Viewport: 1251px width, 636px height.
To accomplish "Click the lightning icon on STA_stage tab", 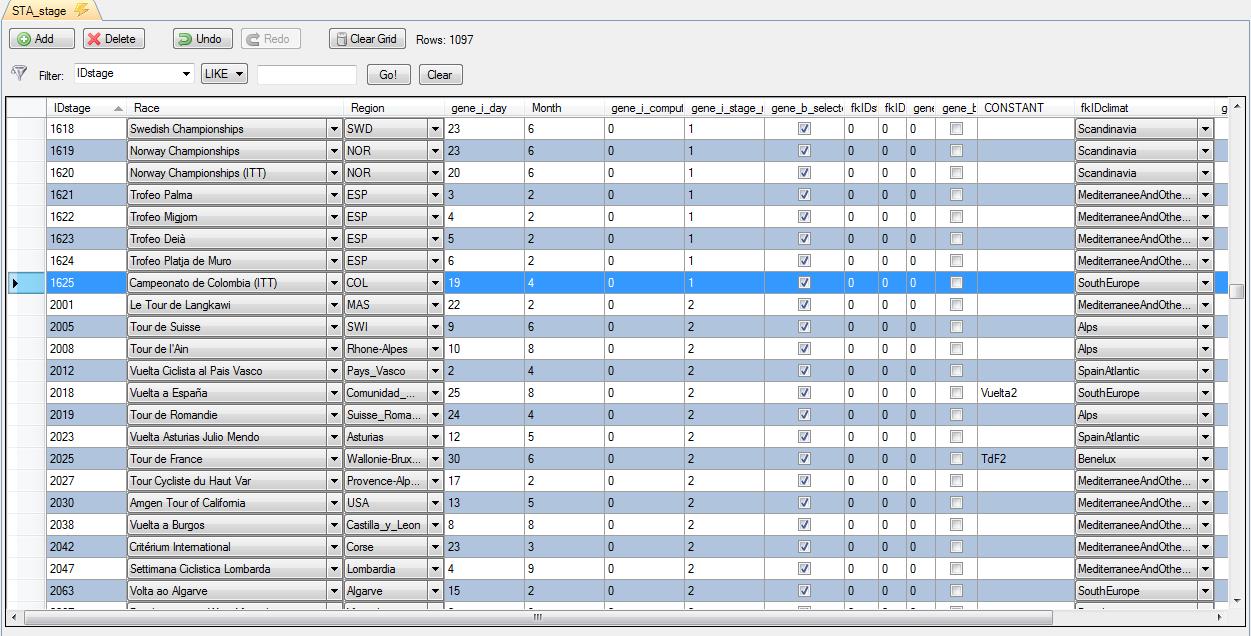I will pos(82,10).
